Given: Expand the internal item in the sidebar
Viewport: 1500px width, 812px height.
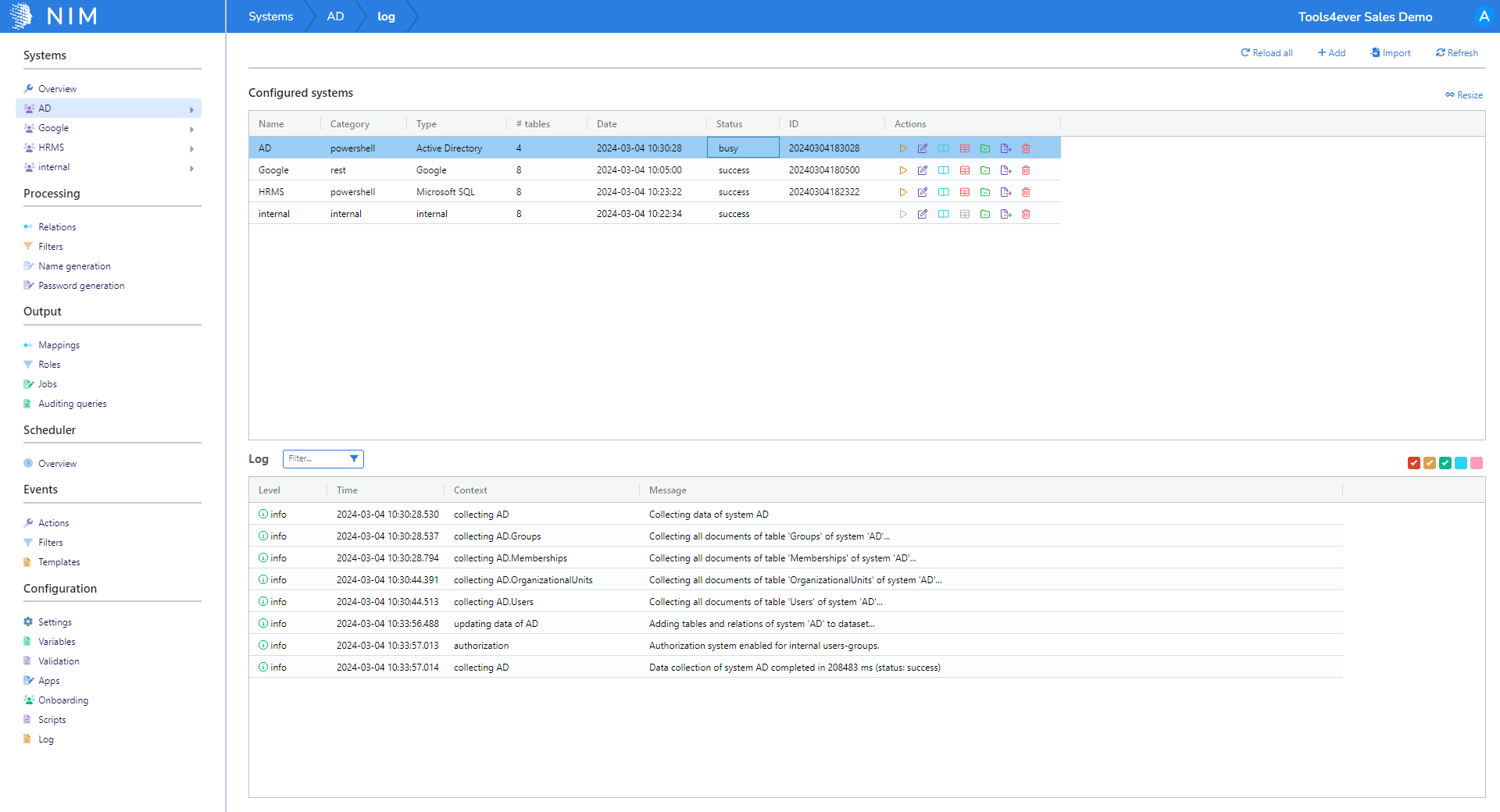Looking at the screenshot, I should point(191,167).
